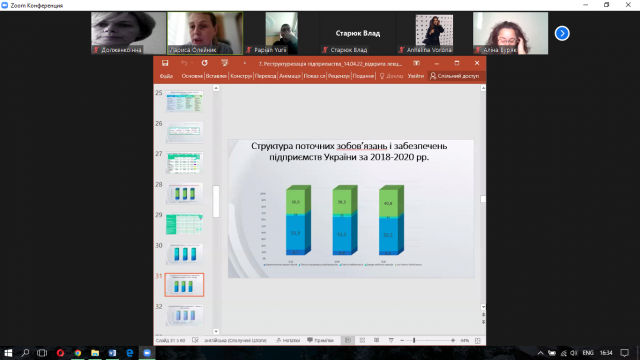The height and width of the screenshot is (360, 640).
Task: Click the editing area scroll-up arrow
Action: coord(483,88)
